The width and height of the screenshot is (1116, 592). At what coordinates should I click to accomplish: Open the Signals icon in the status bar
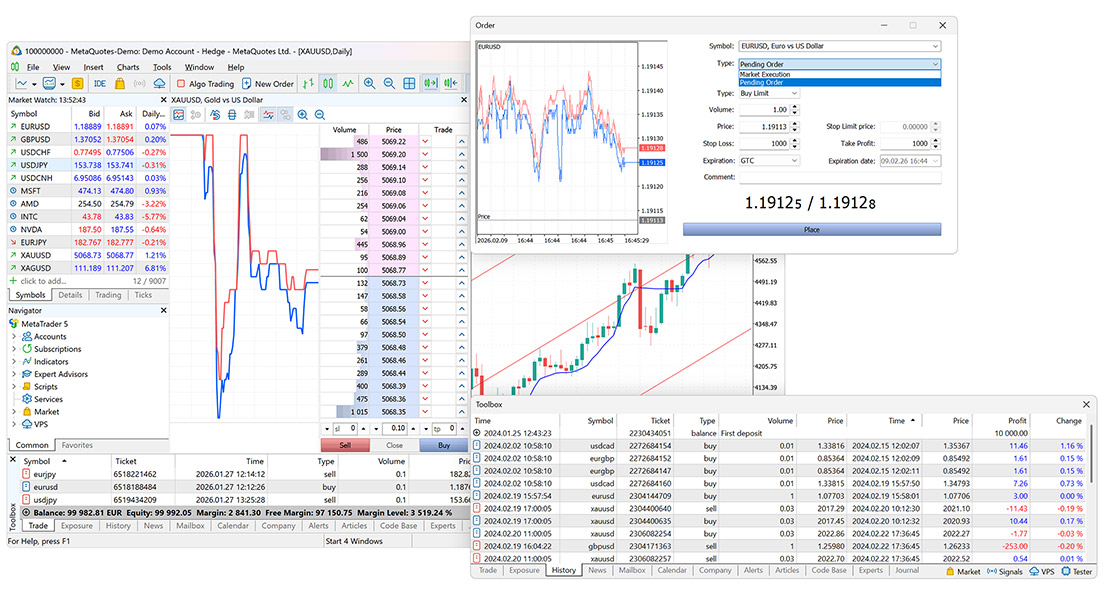[1005, 571]
